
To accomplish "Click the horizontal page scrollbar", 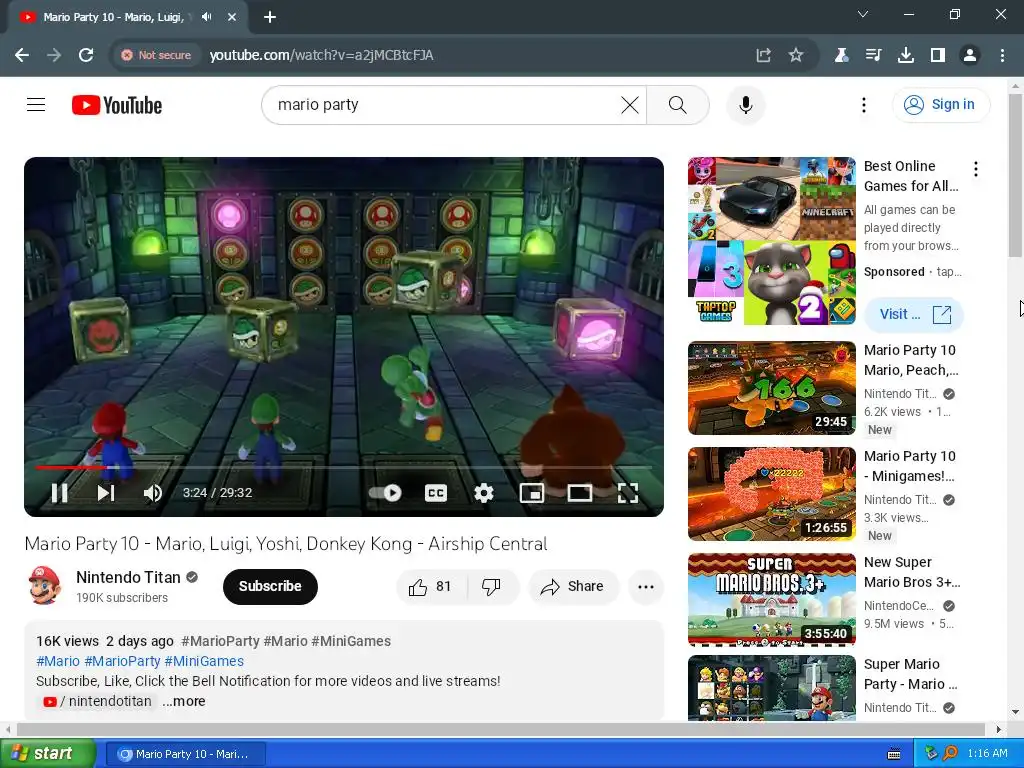I will pos(502,729).
